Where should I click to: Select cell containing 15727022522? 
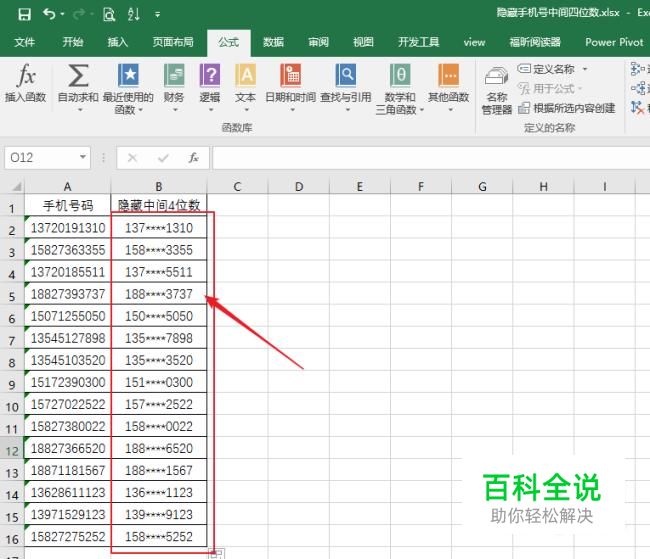68,404
